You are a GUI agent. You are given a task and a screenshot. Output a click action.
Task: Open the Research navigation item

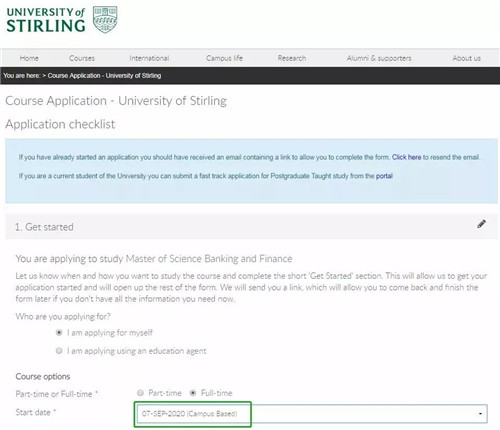click(x=292, y=58)
